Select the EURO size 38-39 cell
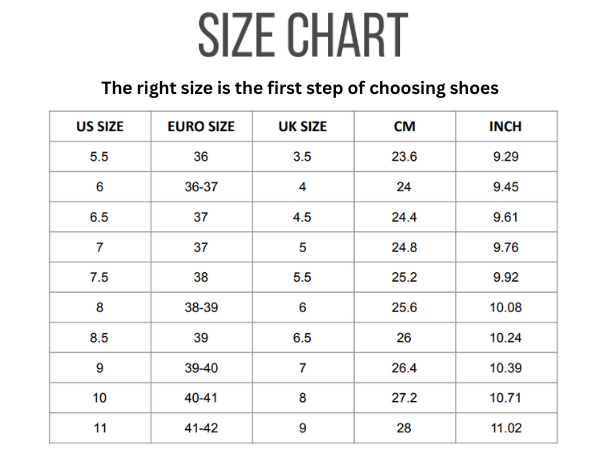This screenshot has height=450, width=600. click(201, 307)
